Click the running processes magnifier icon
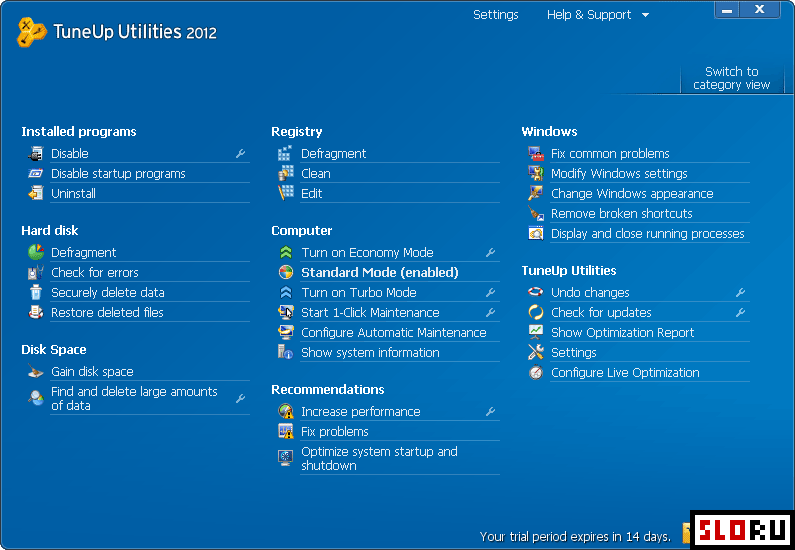Screen dimensions: 795x550 pyautogui.click(x=536, y=233)
